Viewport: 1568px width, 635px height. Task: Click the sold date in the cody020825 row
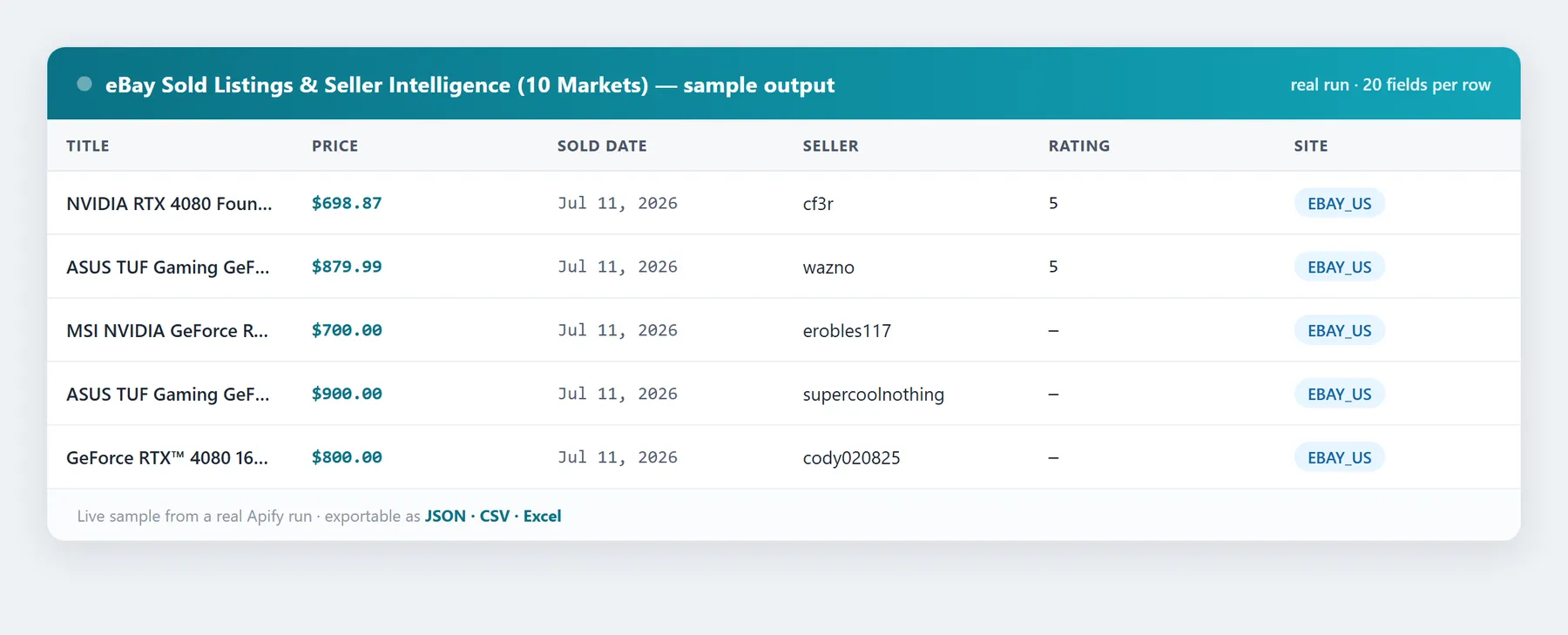click(x=618, y=457)
